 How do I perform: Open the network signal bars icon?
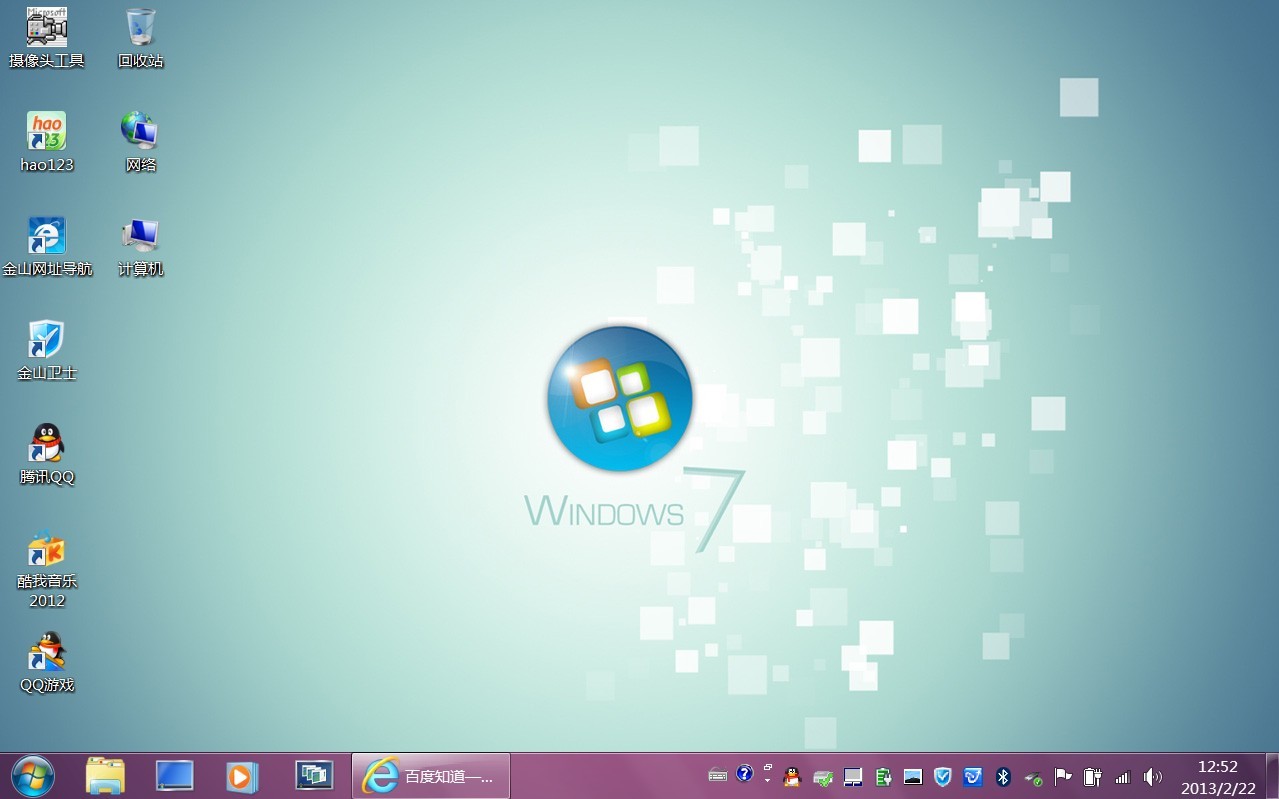(1123, 777)
